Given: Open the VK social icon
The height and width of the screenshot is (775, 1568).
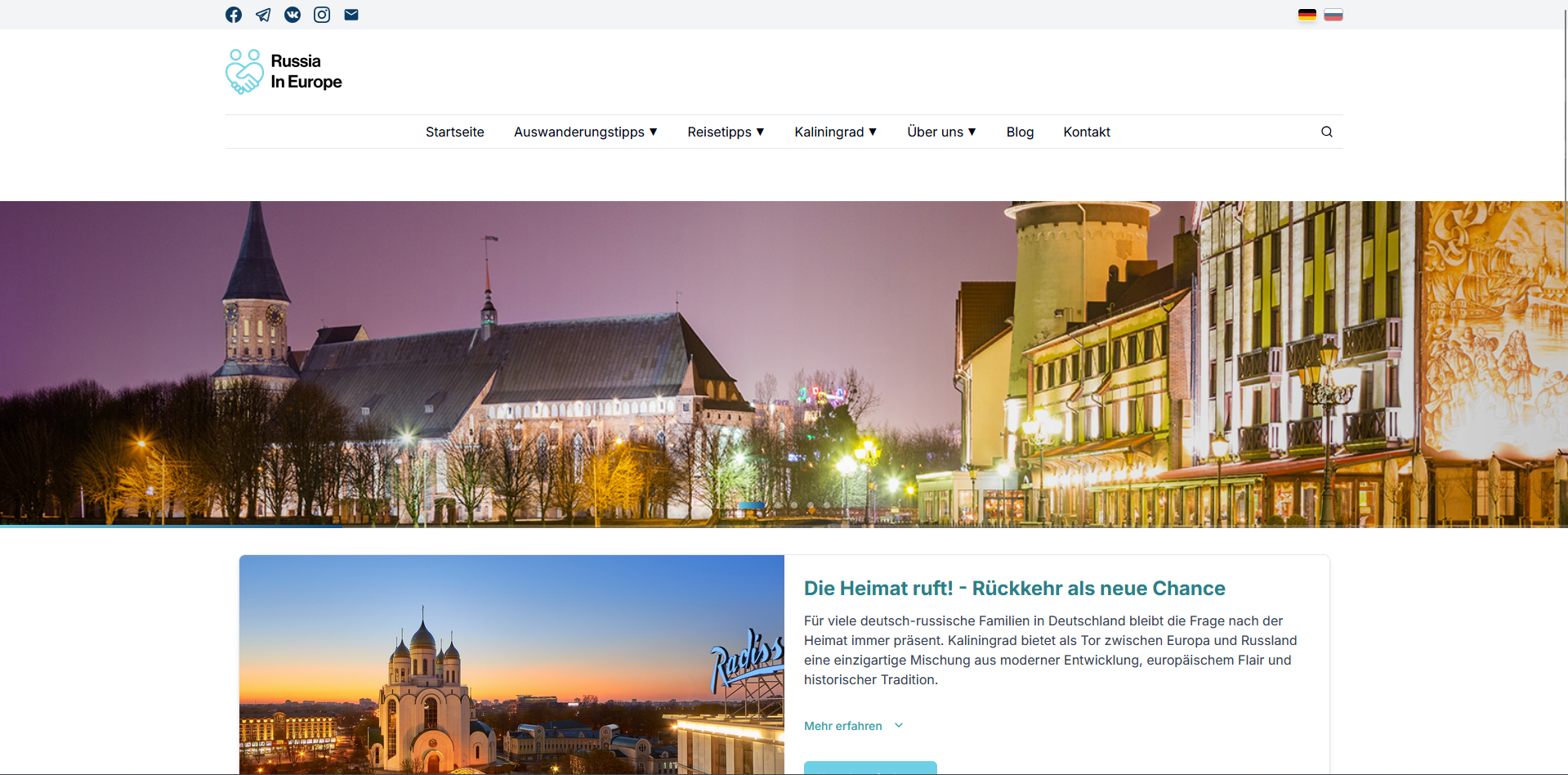Looking at the screenshot, I should pos(293,15).
